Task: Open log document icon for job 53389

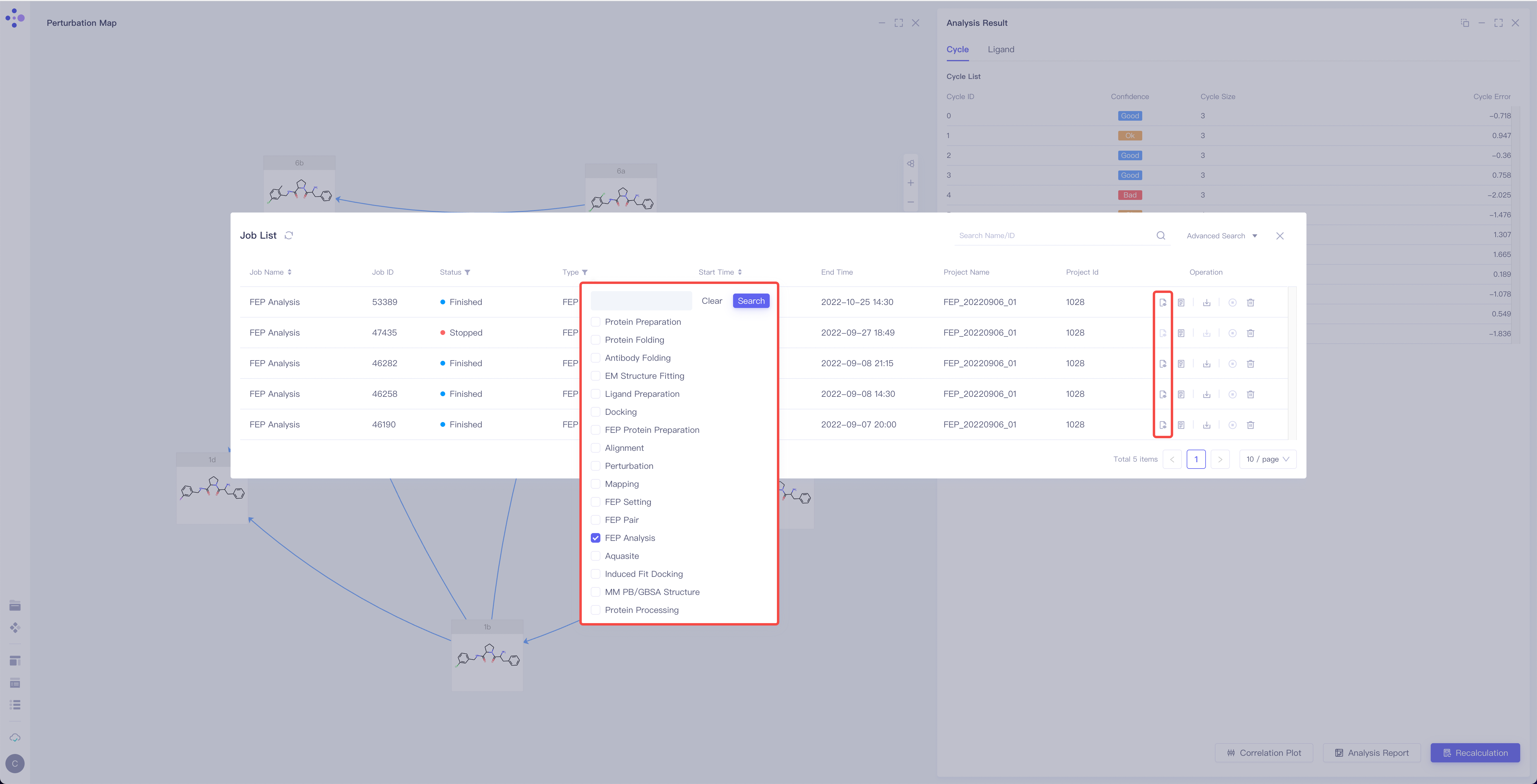Action: (1181, 303)
